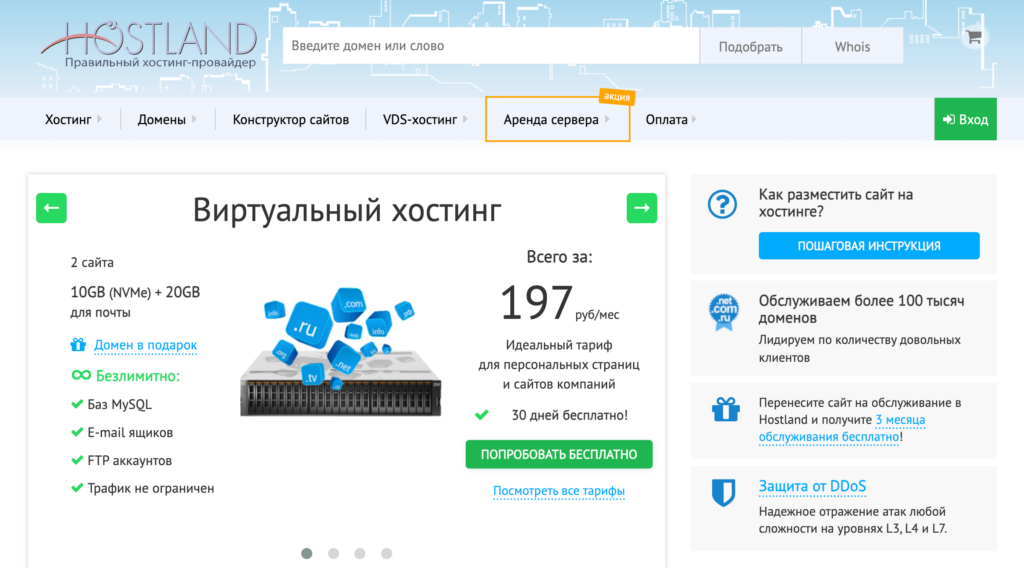Click Как разместить сайт на хостинге heading
Image resolution: width=1024 pixels, height=568 pixels.
pos(836,203)
